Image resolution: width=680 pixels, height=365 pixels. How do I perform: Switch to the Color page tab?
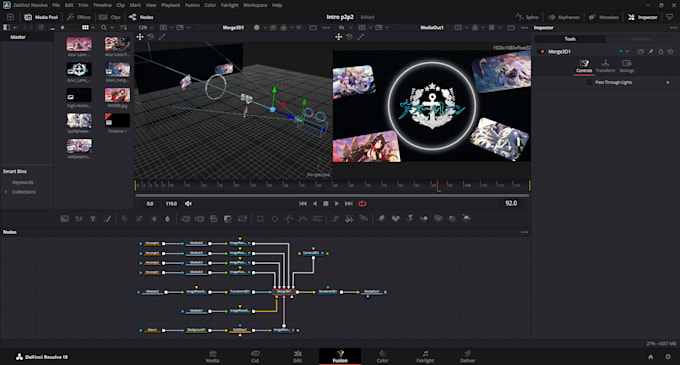(382, 356)
